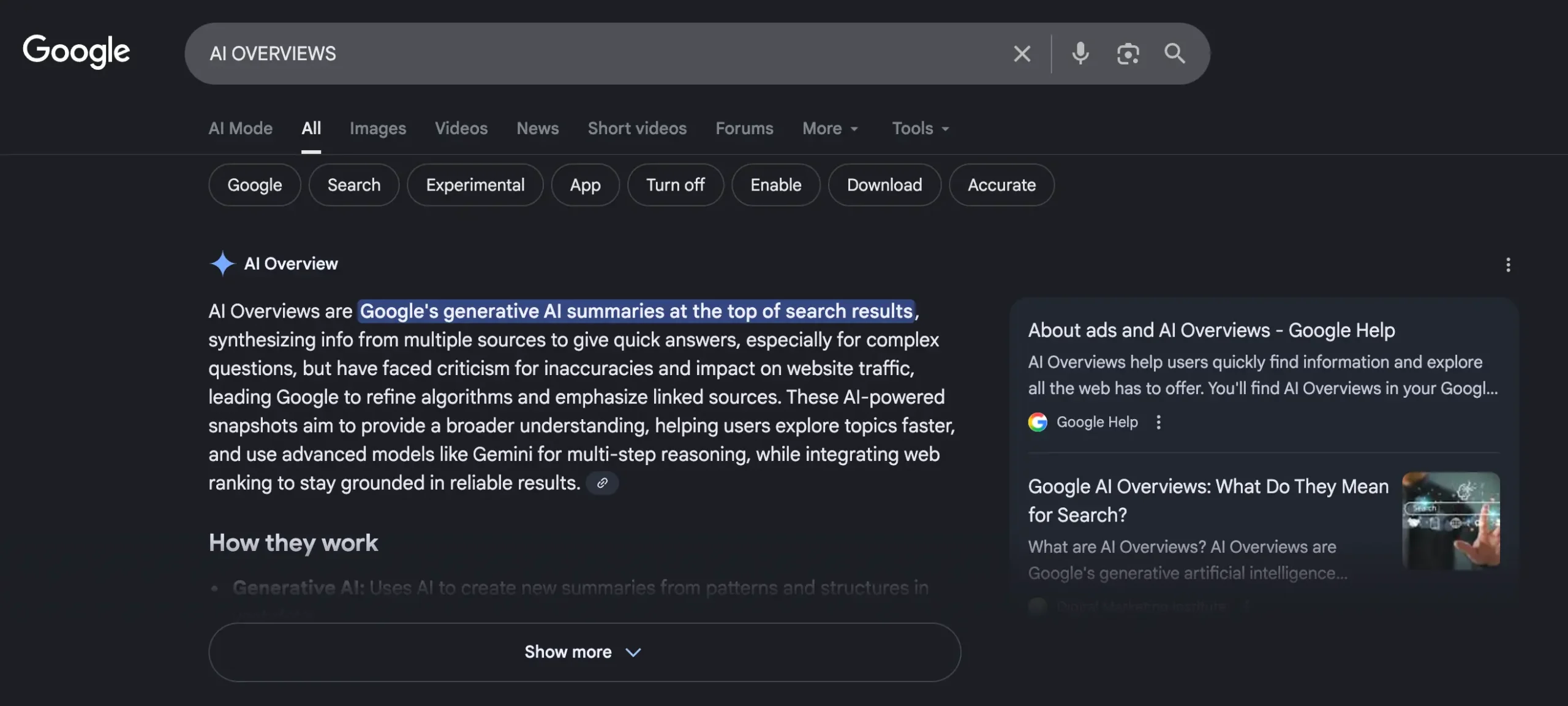Click the How they work heading
This screenshot has width=1568, height=706.
(x=293, y=543)
